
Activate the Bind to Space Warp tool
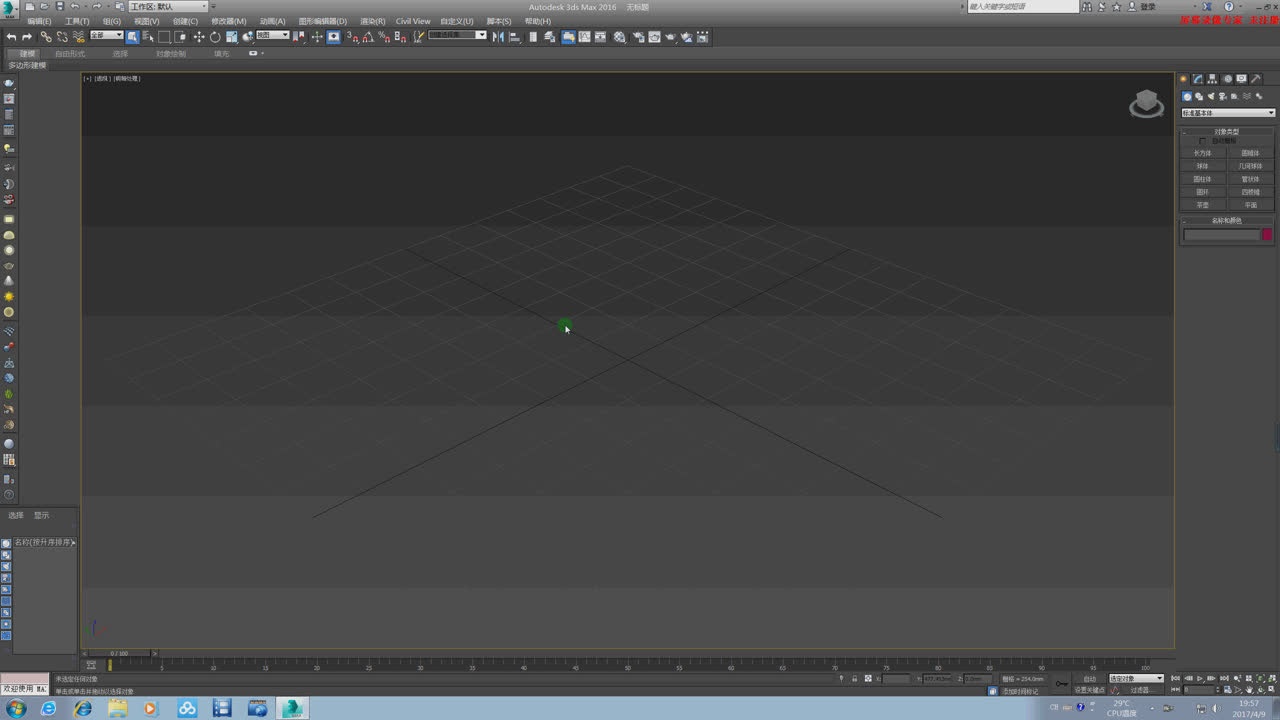(79, 37)
